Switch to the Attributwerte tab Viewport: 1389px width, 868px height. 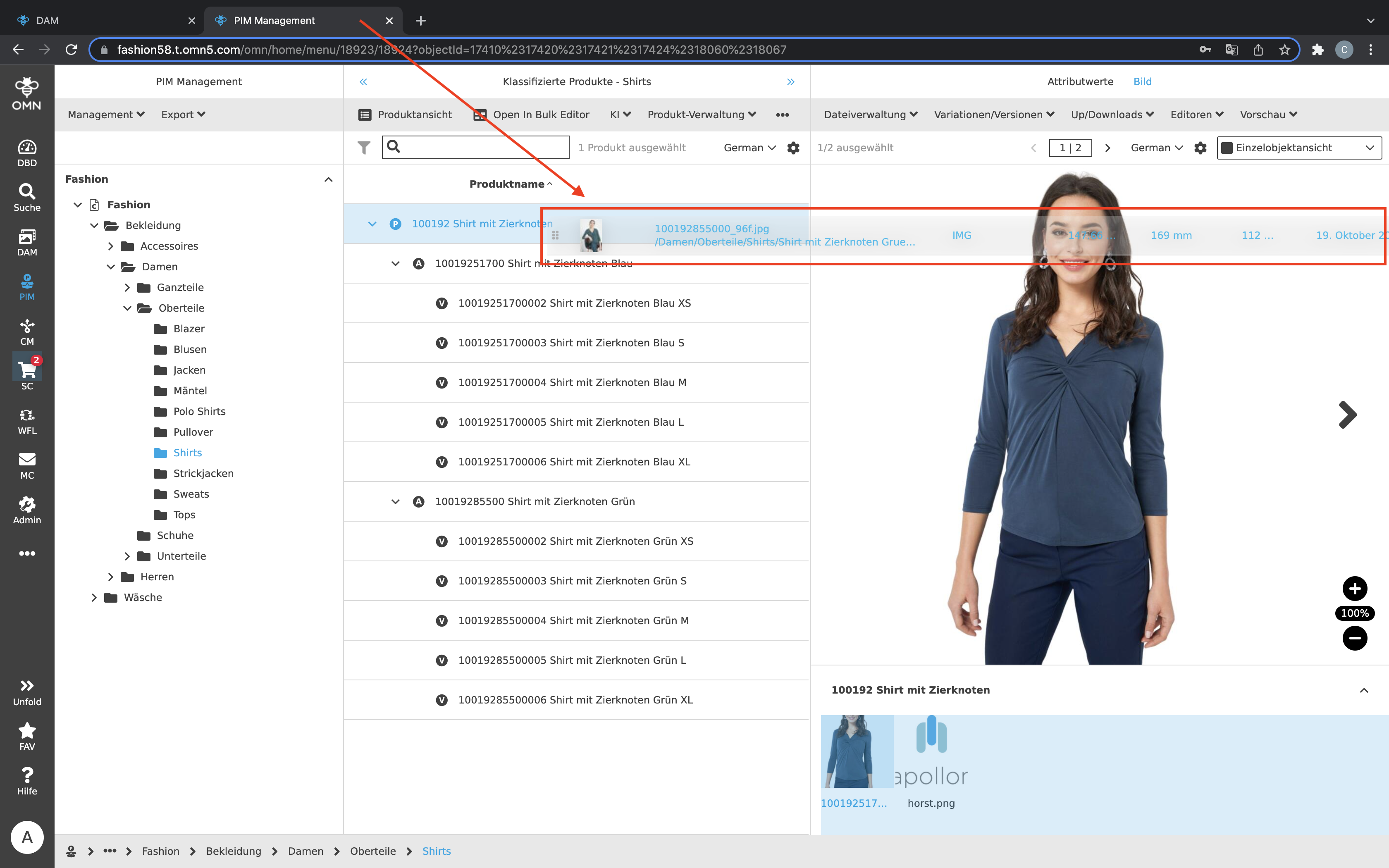coord(1080,81)
